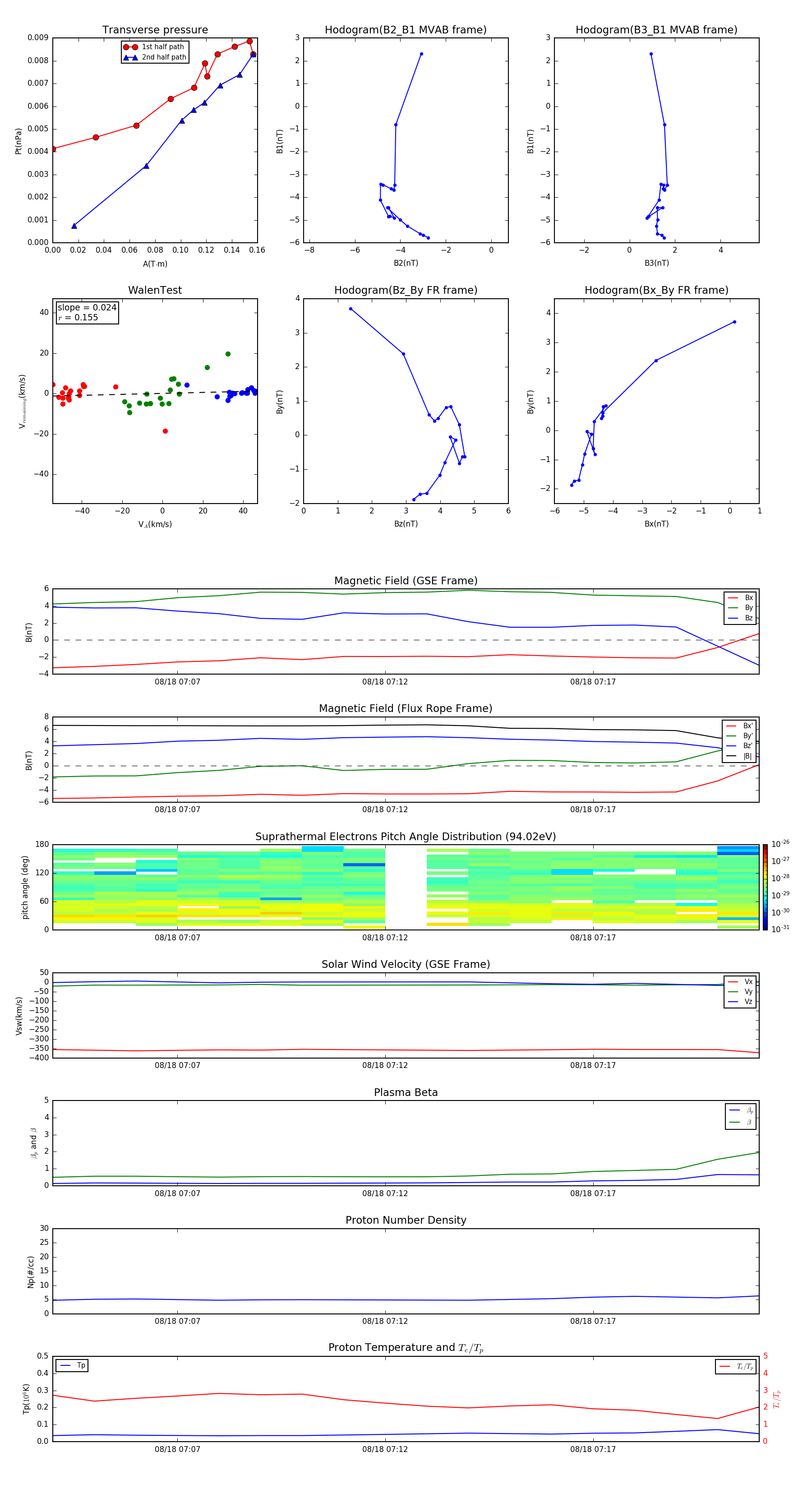Click the "Hodogram(Bx_By FR frame)" title

point(656,290)
